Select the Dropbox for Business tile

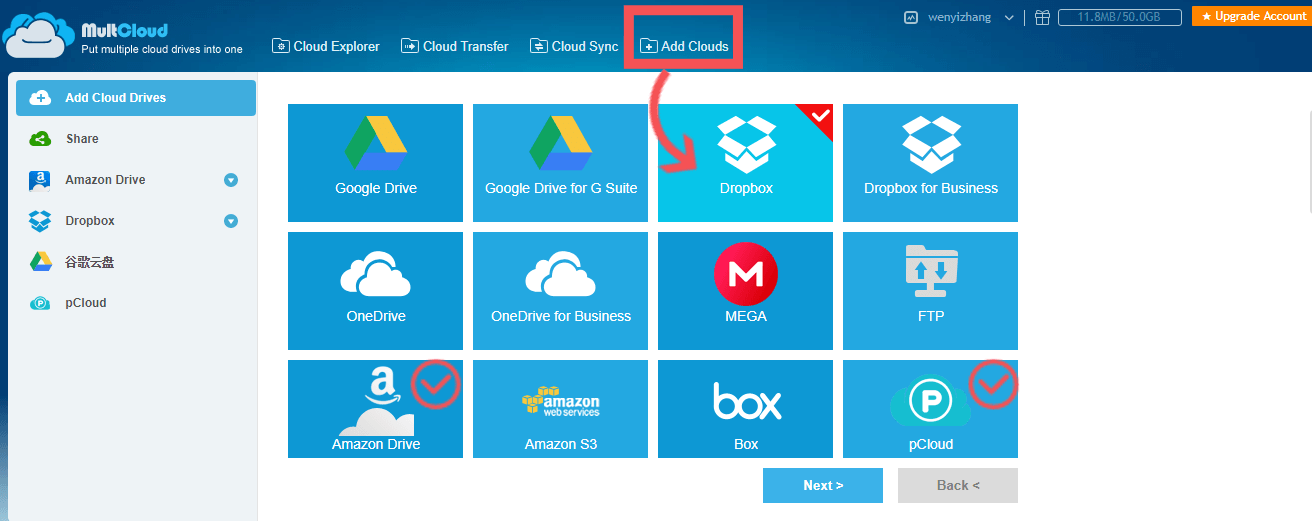(x=930, y=163)
